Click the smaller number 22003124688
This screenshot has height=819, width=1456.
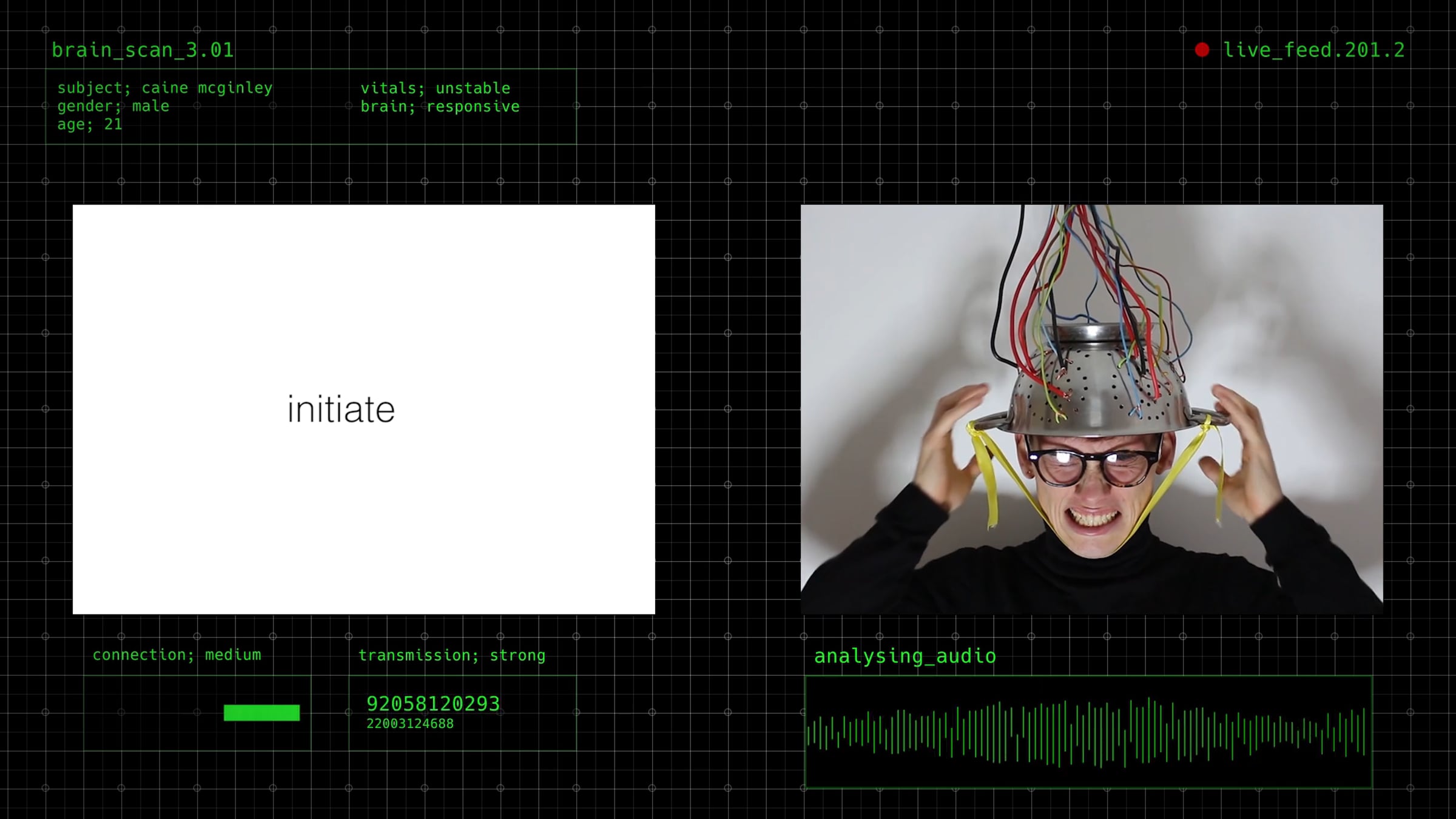click(x=410, y=724)
